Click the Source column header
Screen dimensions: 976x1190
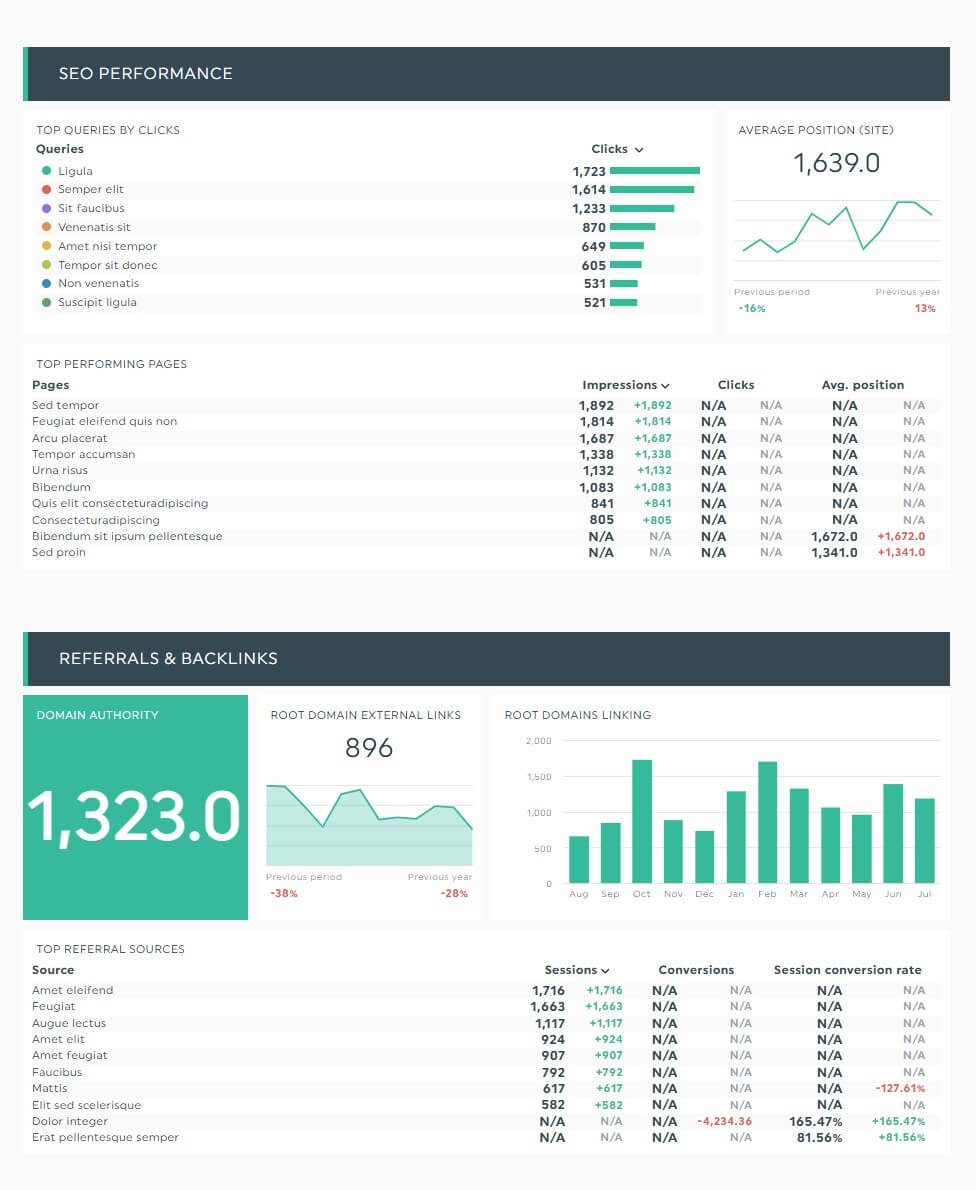[53, 970]
